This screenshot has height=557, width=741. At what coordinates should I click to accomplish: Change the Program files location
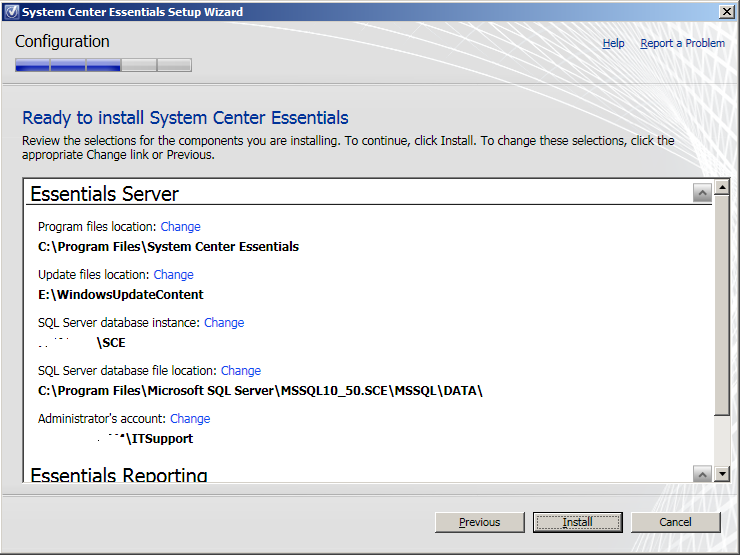(x=180, y=227)
